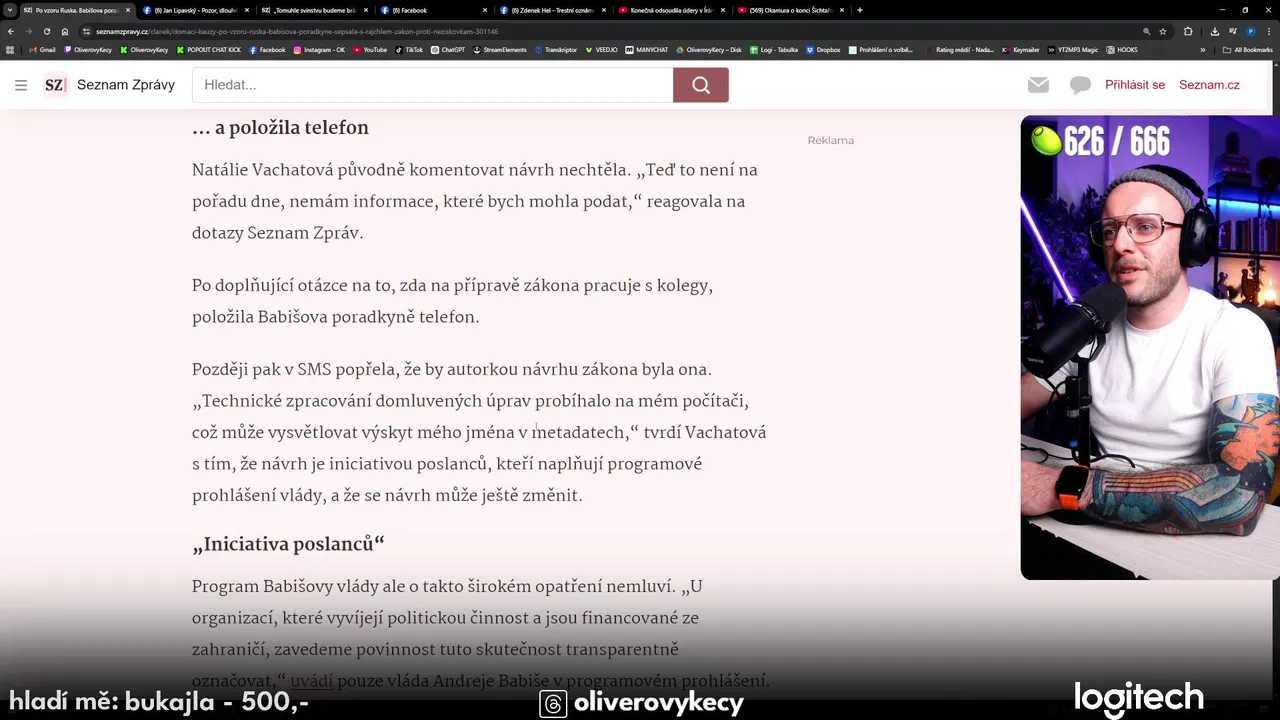Open the Dropbox bookmark
Screen dimensions: 1280x720
(x=823, y=49)
